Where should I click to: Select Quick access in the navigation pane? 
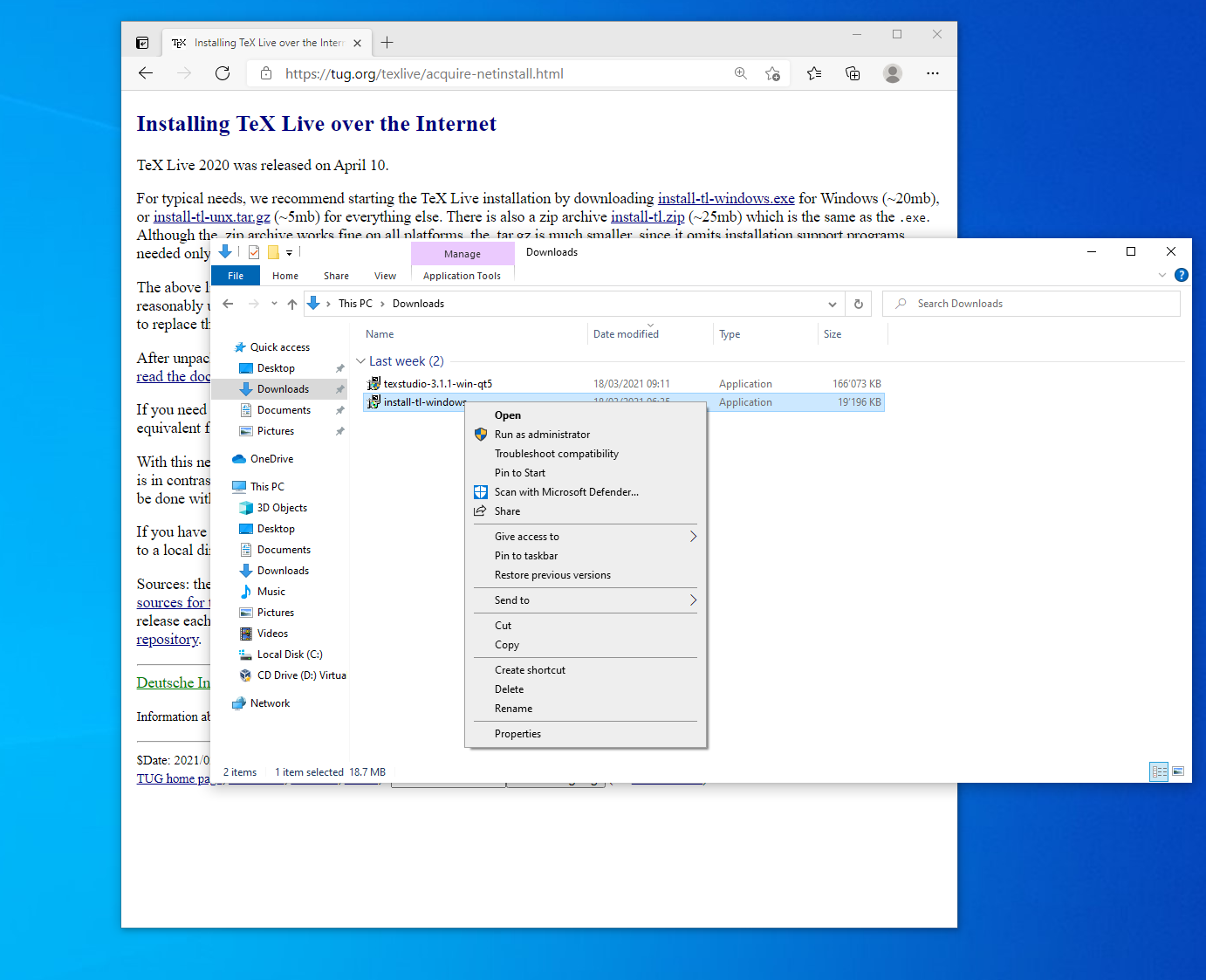[279, 347]
